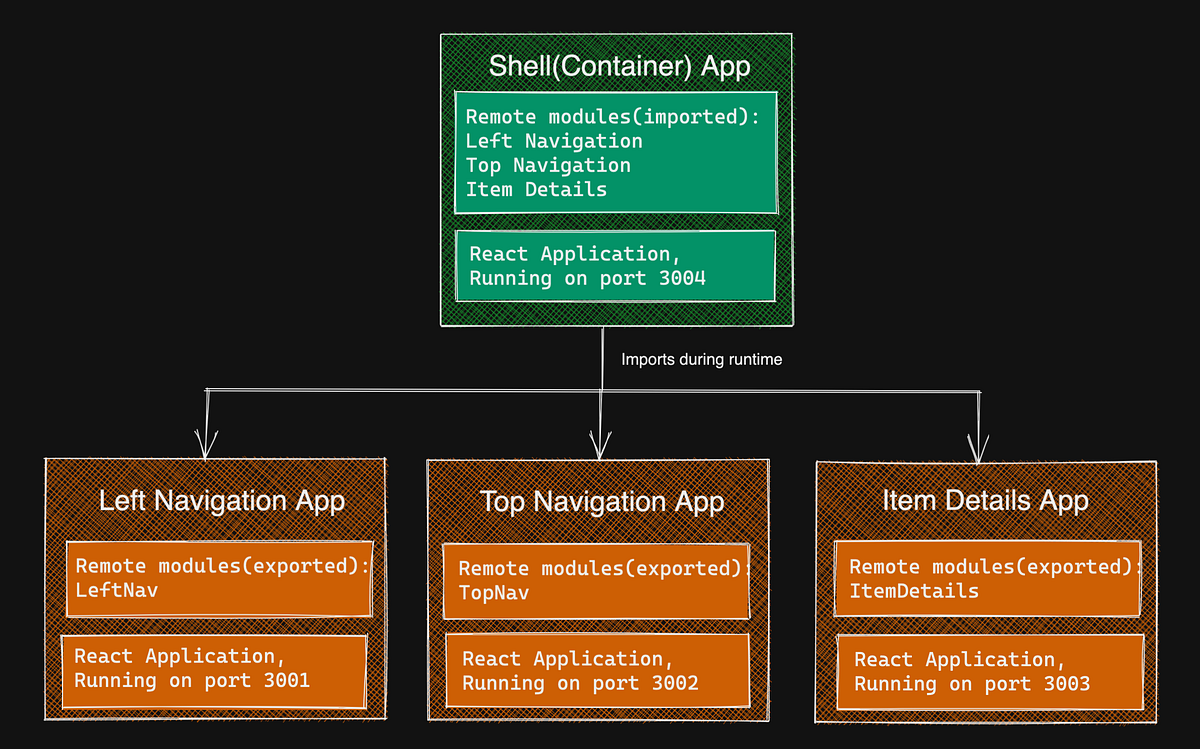Image resolution: width=1200 pixels, height=749 pixels.
Task: Click the Remote modules imported list
Action: (615, 152)
